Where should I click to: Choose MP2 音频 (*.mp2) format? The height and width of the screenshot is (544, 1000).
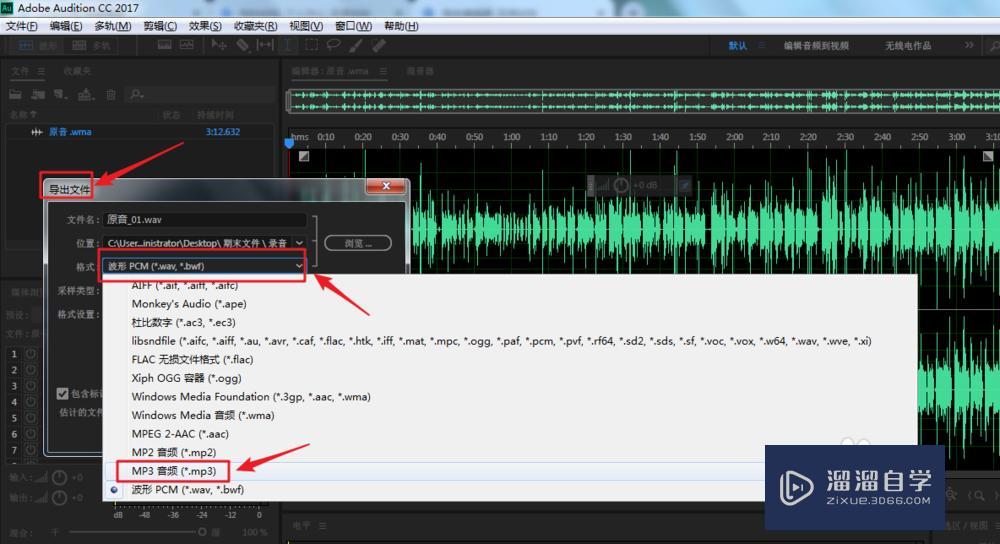[x=173, y=452]
